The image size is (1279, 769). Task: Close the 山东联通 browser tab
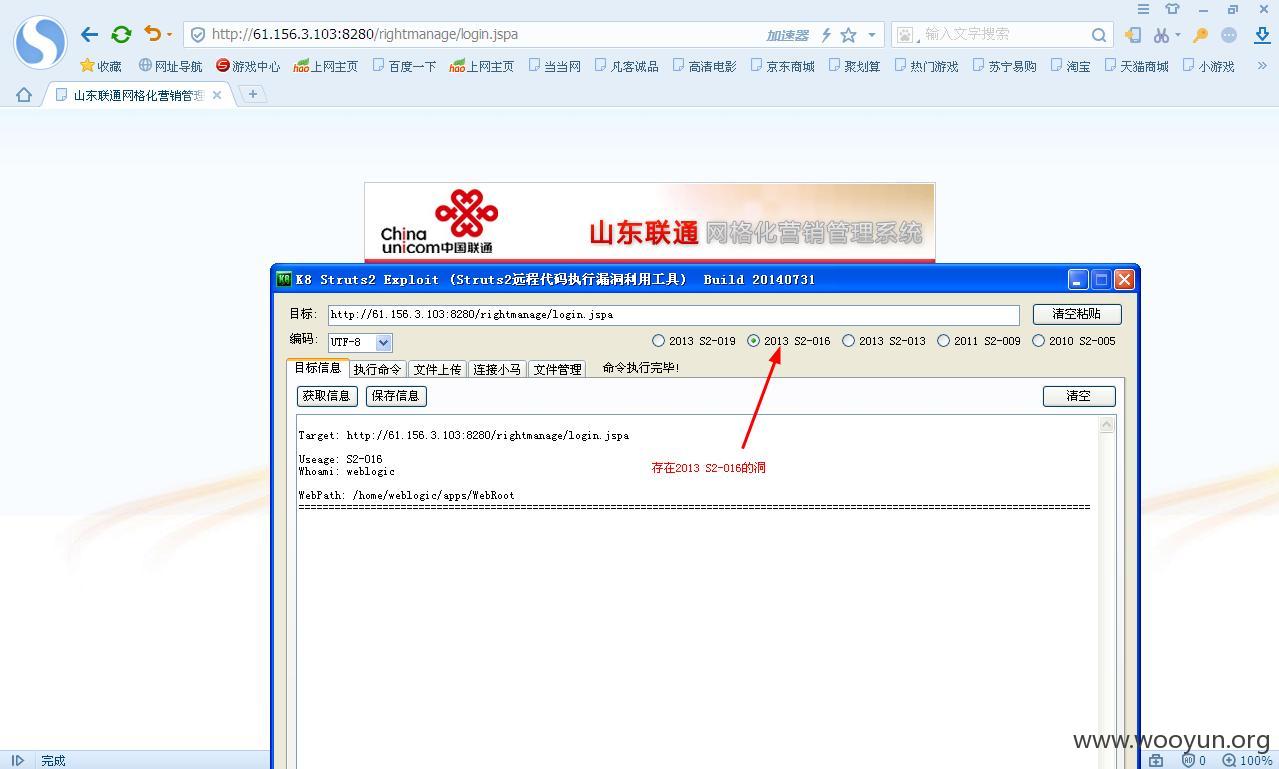[217, 95]
